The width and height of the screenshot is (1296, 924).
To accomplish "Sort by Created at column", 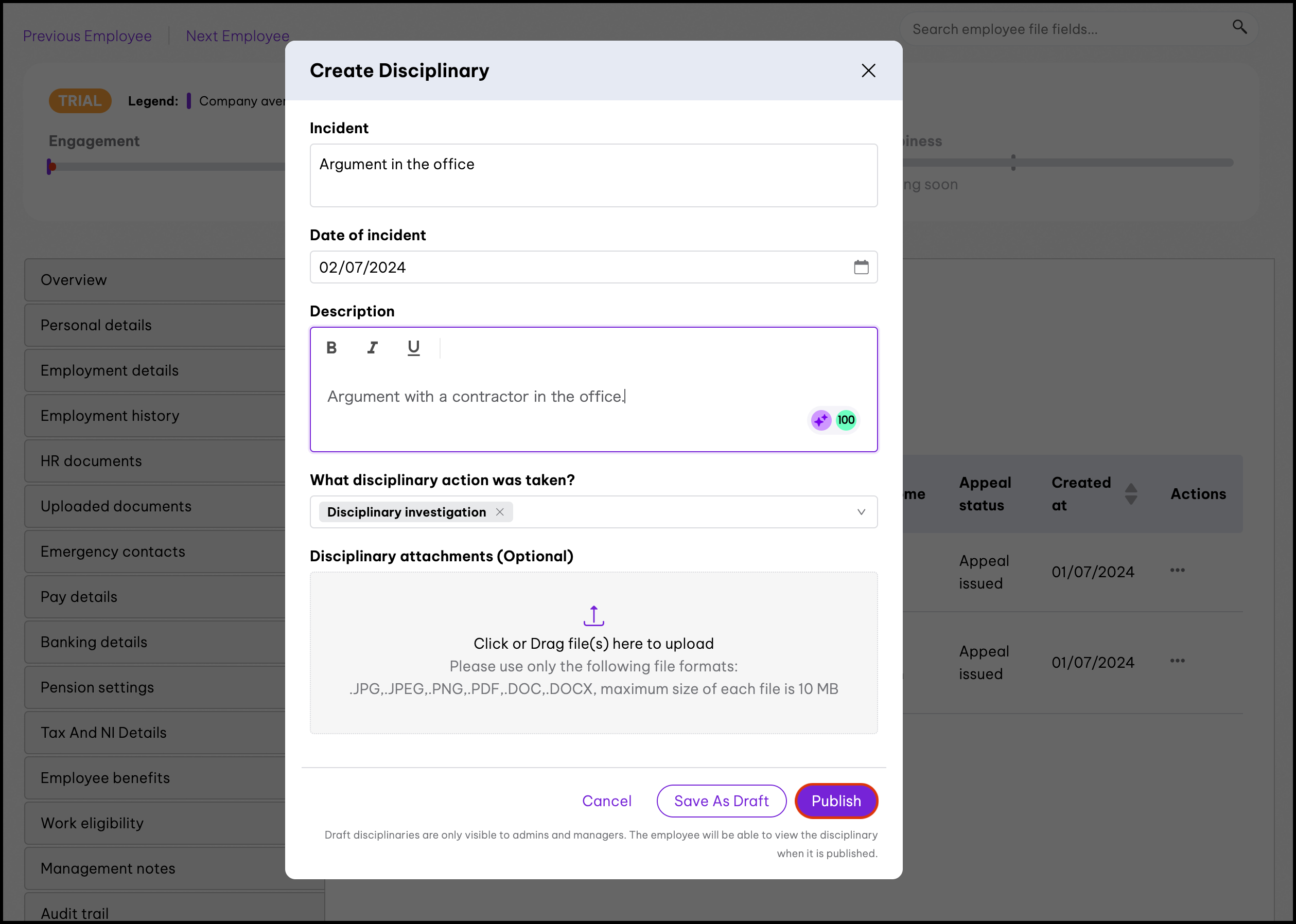I will (x=1130, y=494).
